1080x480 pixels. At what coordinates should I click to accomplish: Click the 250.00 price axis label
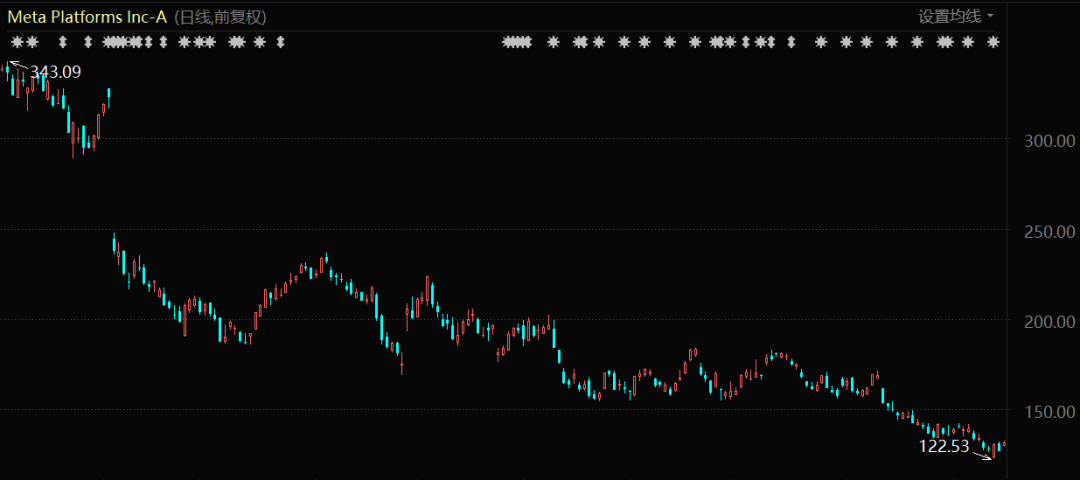[1051, 231]
